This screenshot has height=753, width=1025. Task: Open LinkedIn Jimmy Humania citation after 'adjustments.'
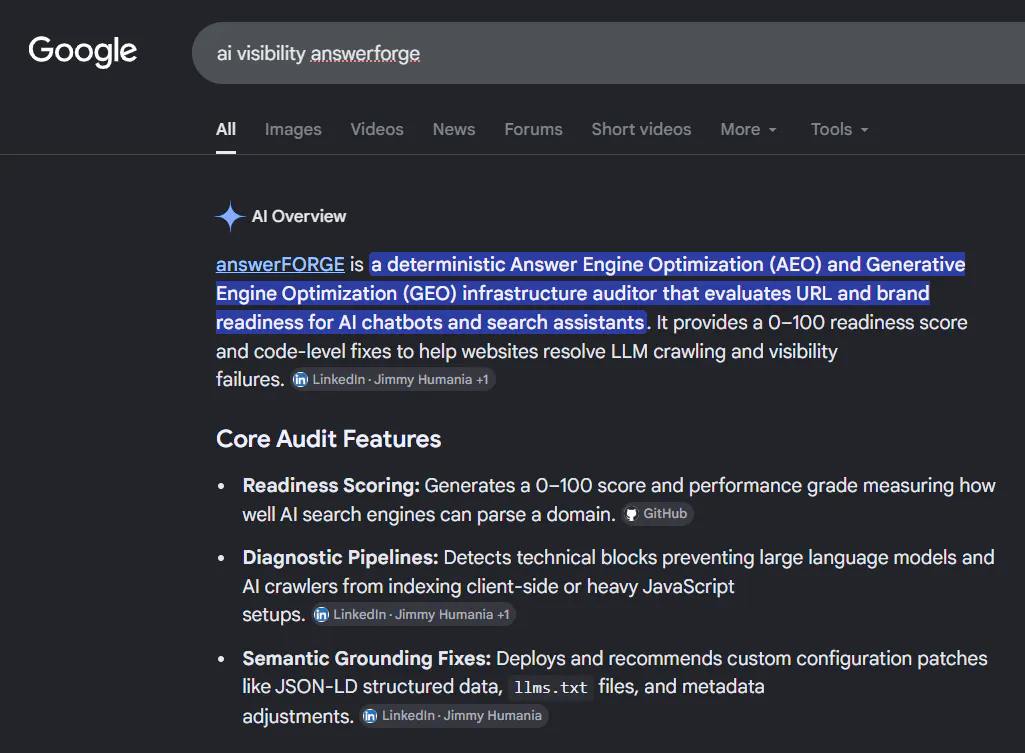[x=454, y=716]
